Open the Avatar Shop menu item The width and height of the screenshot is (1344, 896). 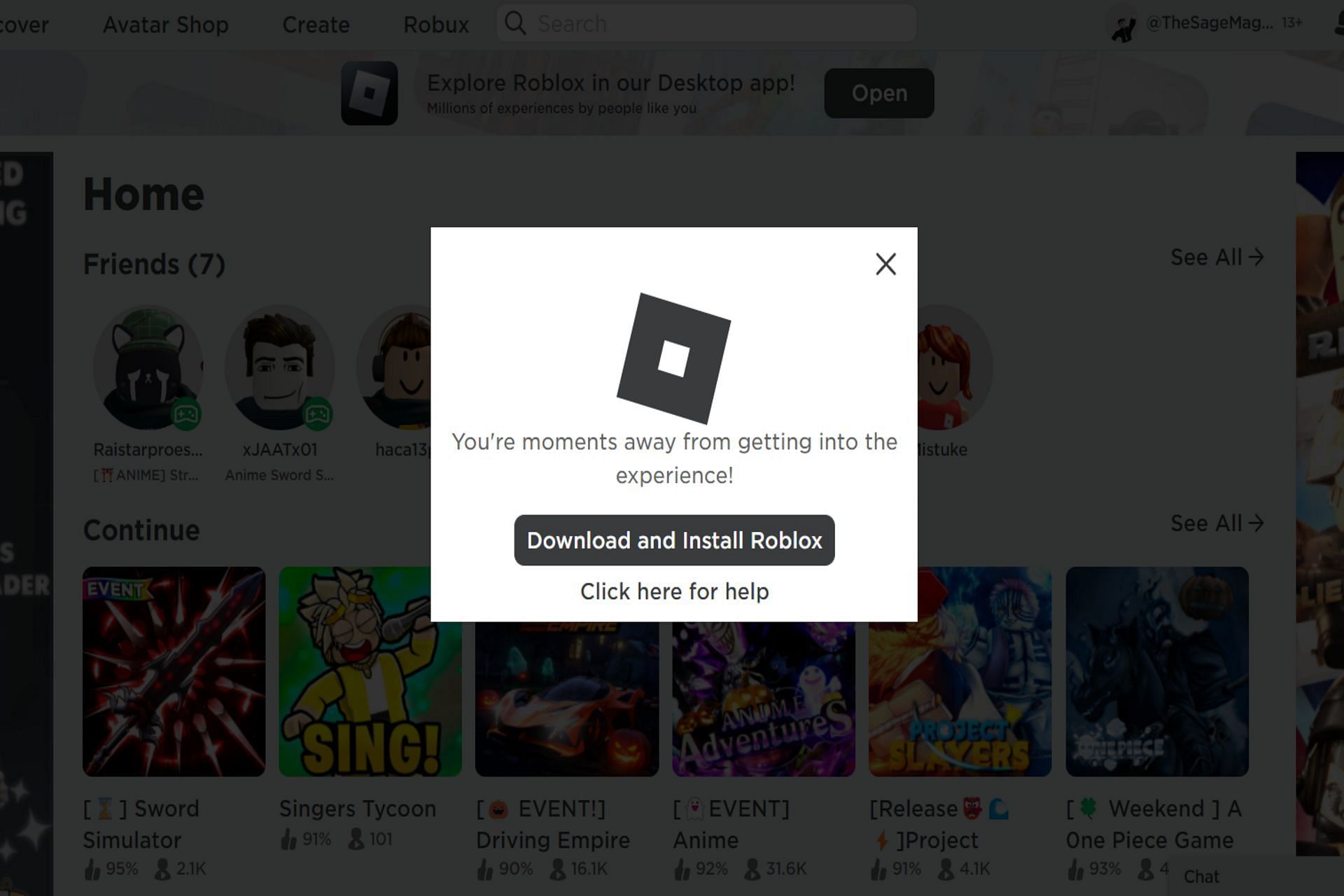tap(166, 24)
